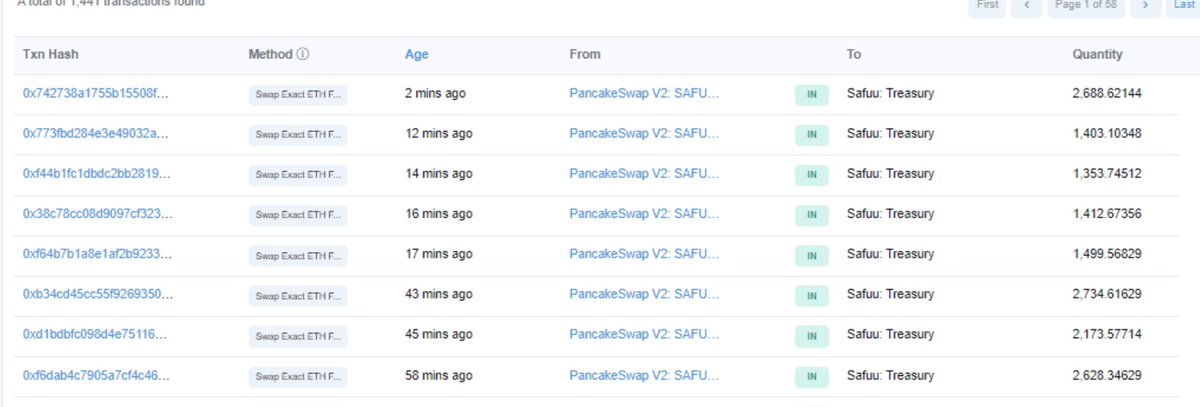Open transaction hash 0xf6dab4c7905a7cf4c46
The height and width of the screenshot is (407, 1200).
(x=96, y=376)
